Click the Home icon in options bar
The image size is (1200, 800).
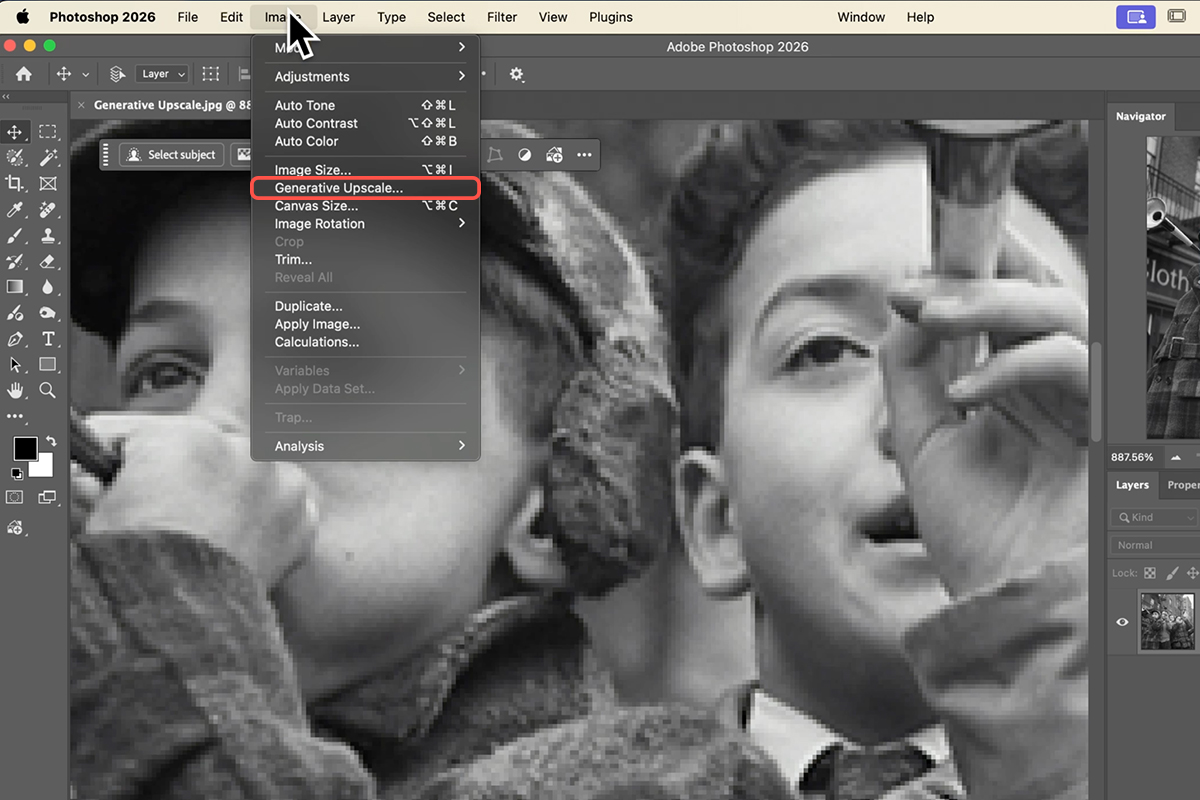(23, 74)
